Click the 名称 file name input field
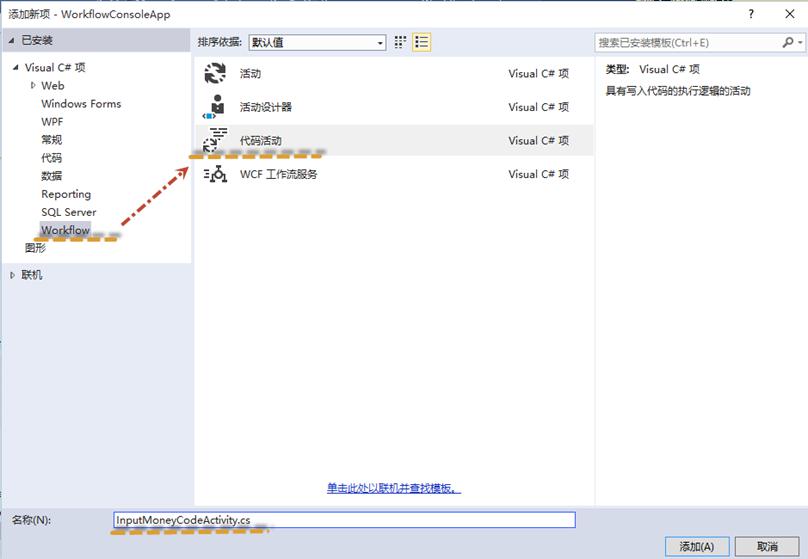Image resolution: width=808 pixels, height=559 pixels. (344, 520)
